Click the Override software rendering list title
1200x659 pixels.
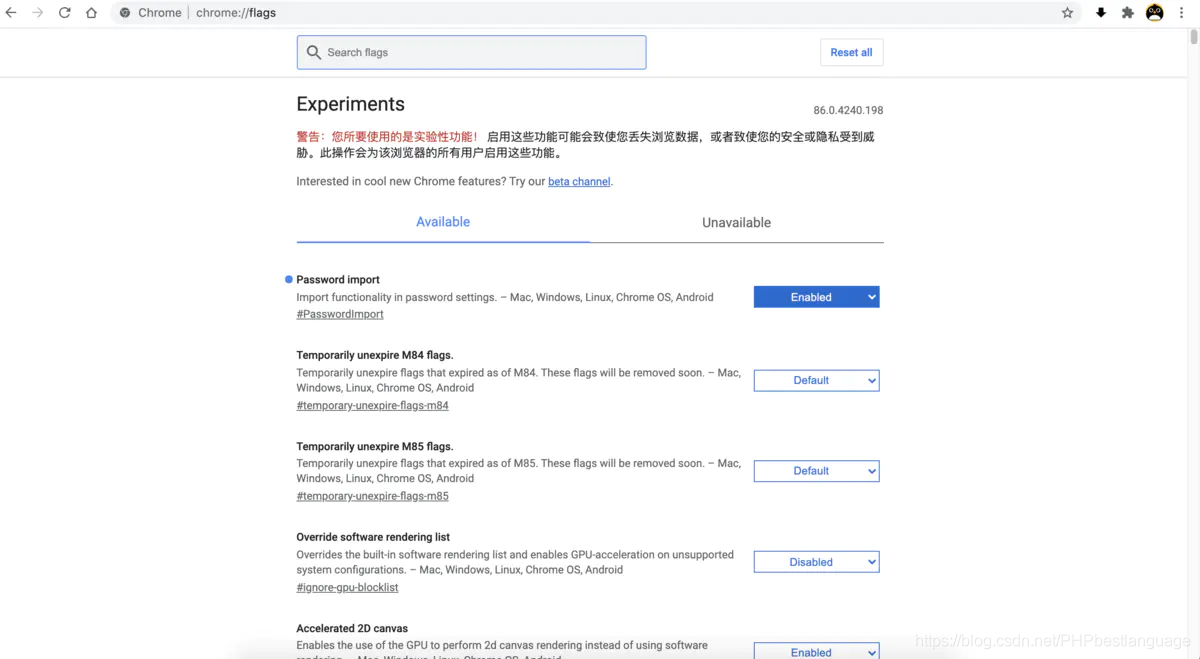[373, 537]
